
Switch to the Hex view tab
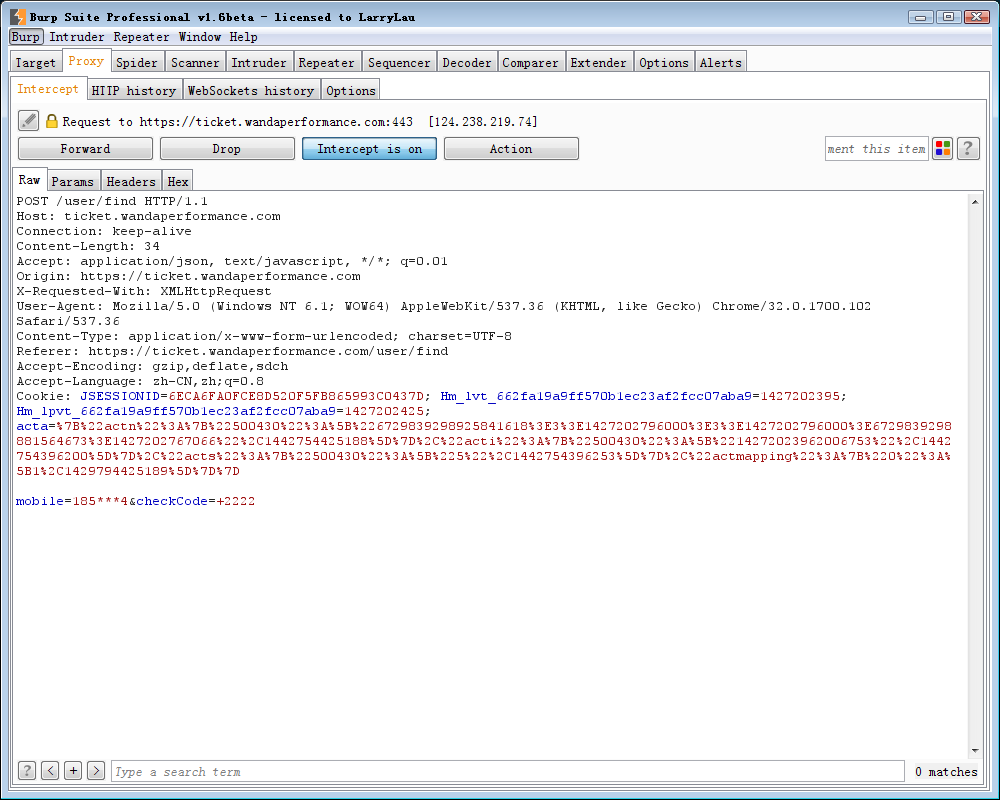pyautogui.click(x=177, y=181)
